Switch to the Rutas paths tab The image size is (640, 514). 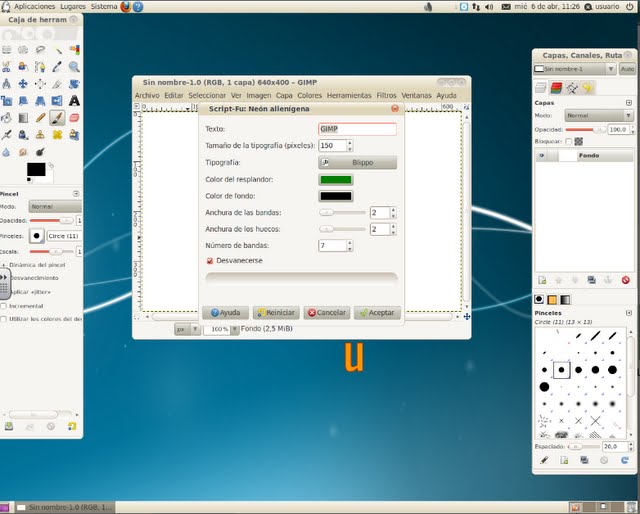[x=572, y=88]
